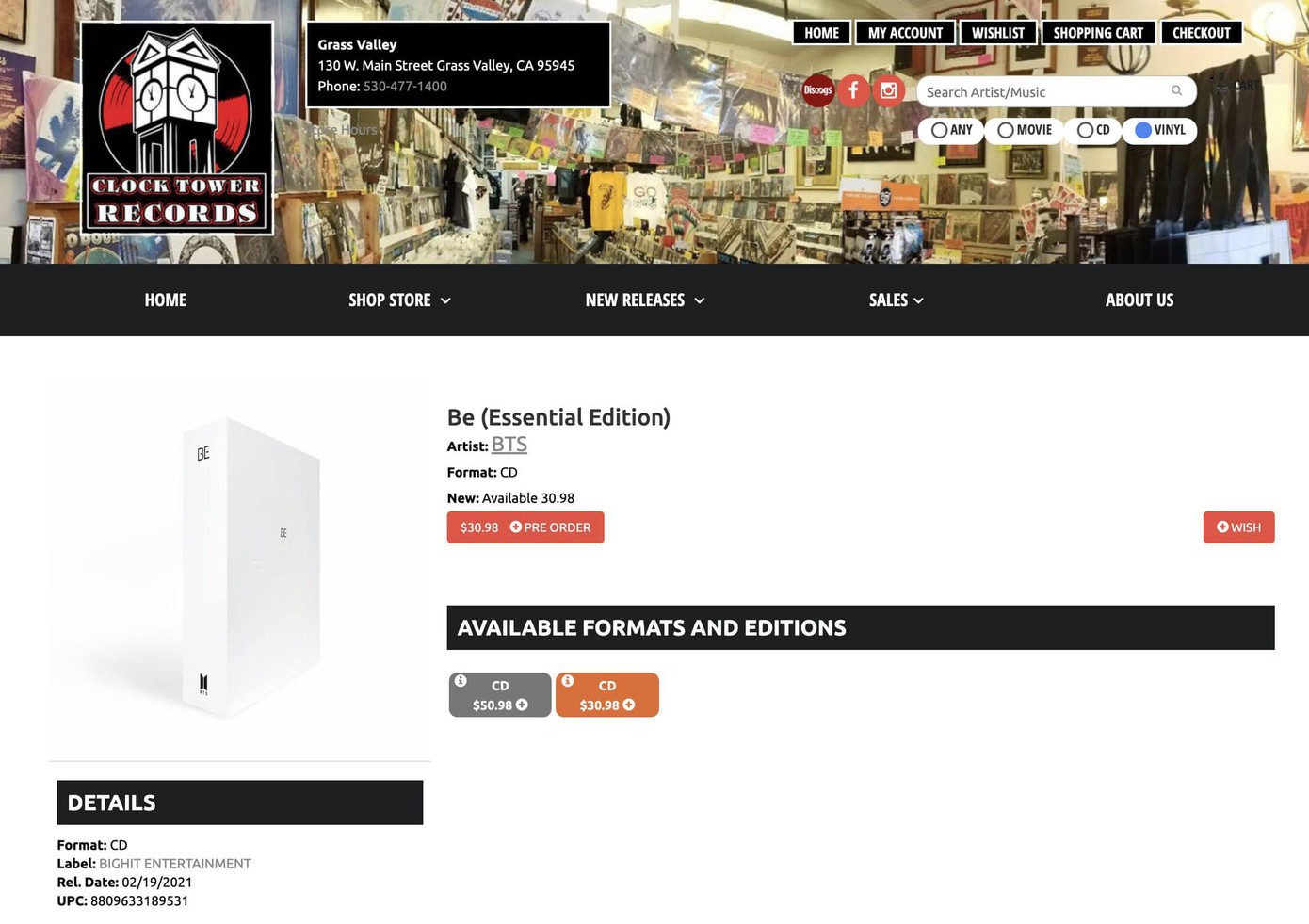Open the Instagram icon link

click(x=888, y=90)
